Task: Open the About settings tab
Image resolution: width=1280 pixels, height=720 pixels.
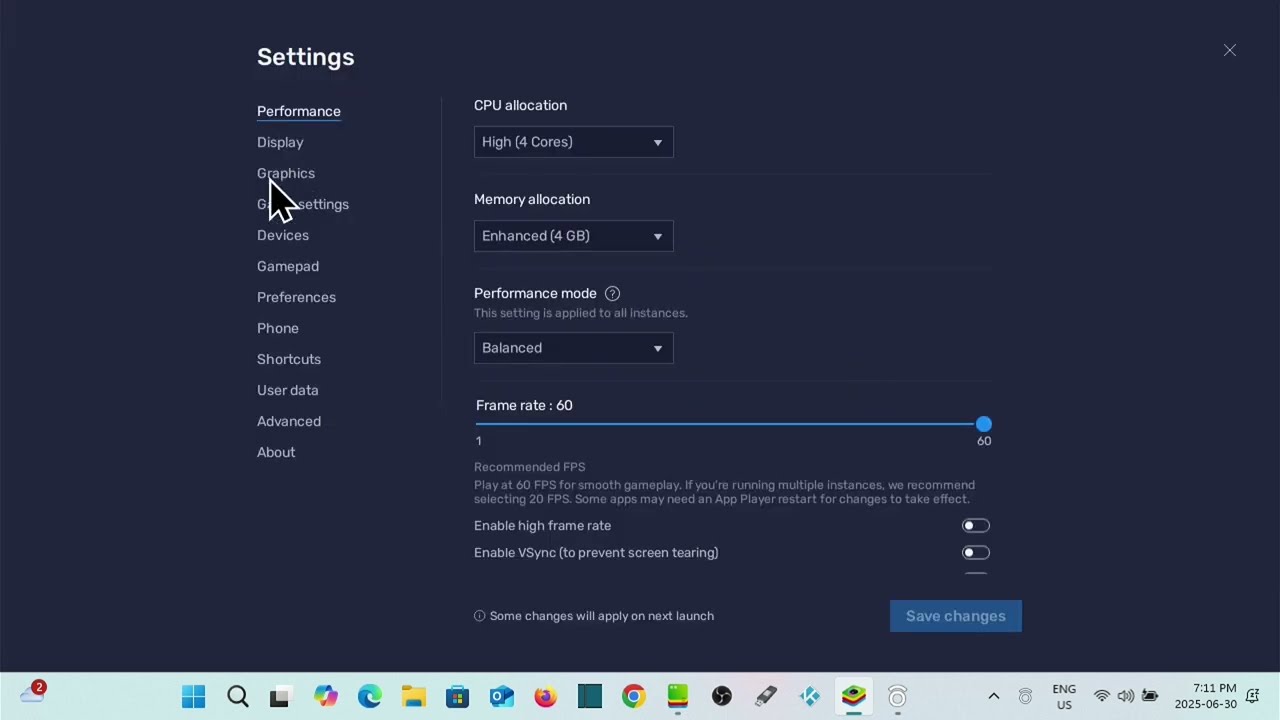Action: click(x=276, y=452)
